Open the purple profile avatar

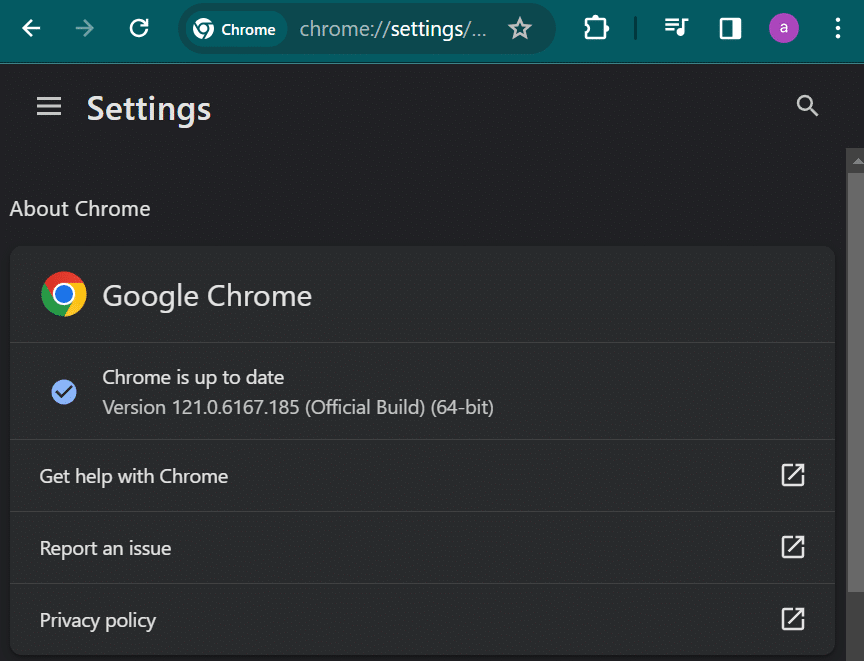pos(784,28)
